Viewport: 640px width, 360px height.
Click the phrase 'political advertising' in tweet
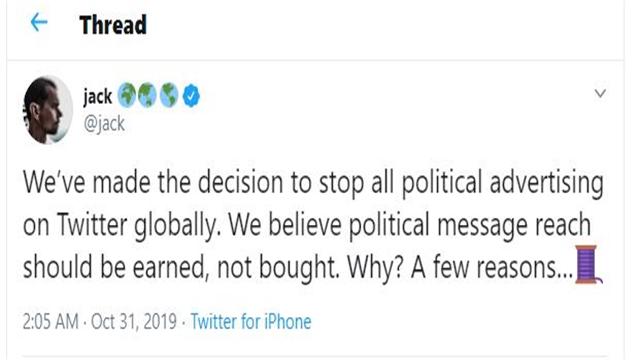502,183
